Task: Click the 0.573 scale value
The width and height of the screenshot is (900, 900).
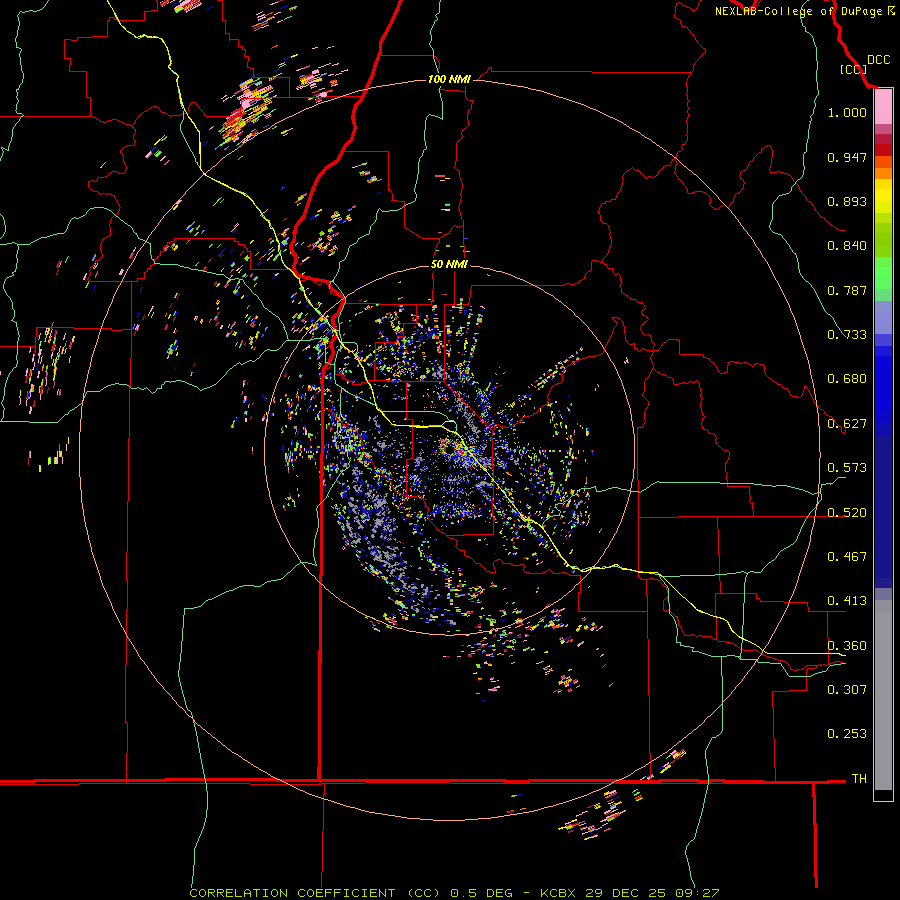Action: pos(847,468)
